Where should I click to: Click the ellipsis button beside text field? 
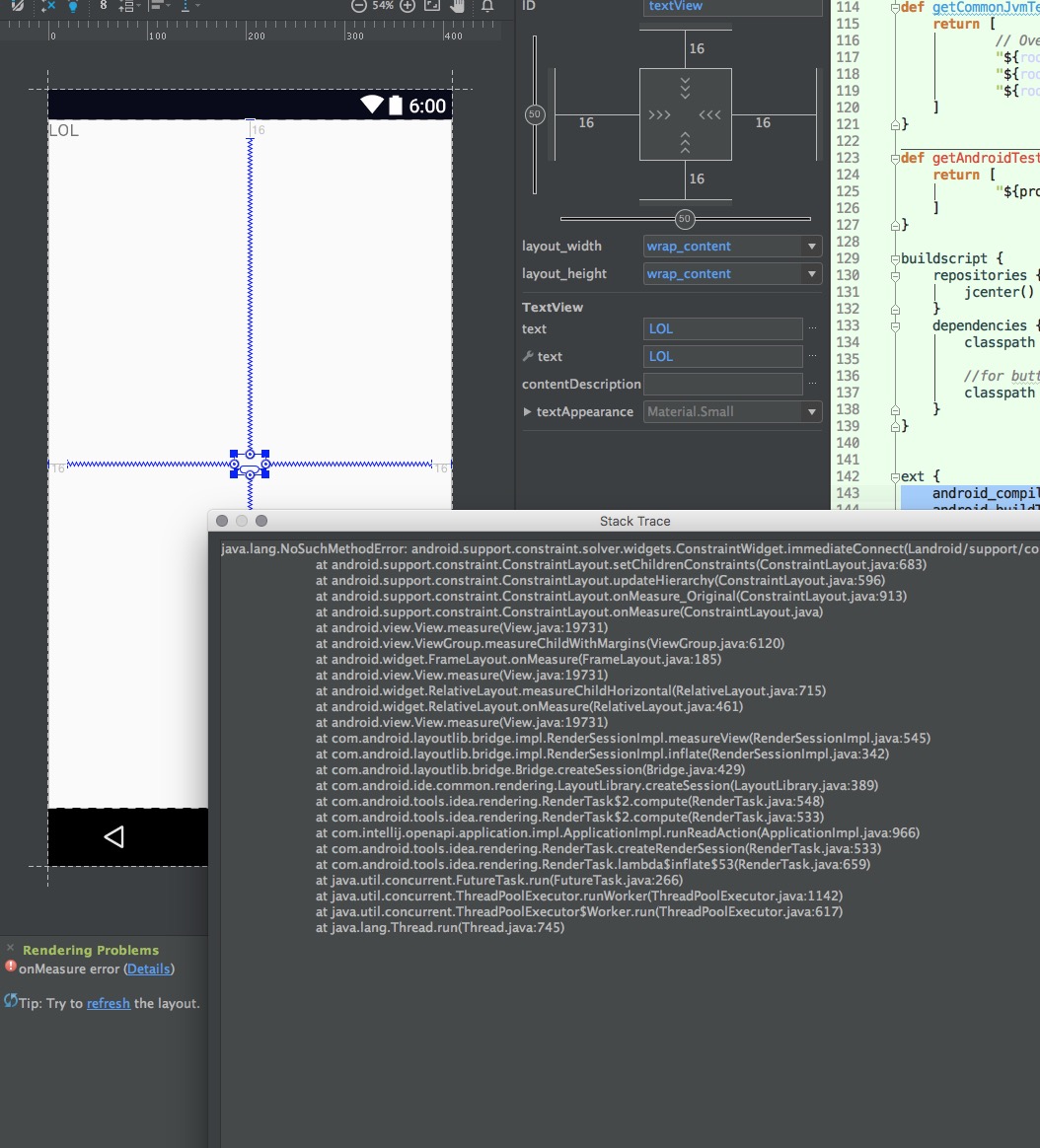tap(813, 328)
